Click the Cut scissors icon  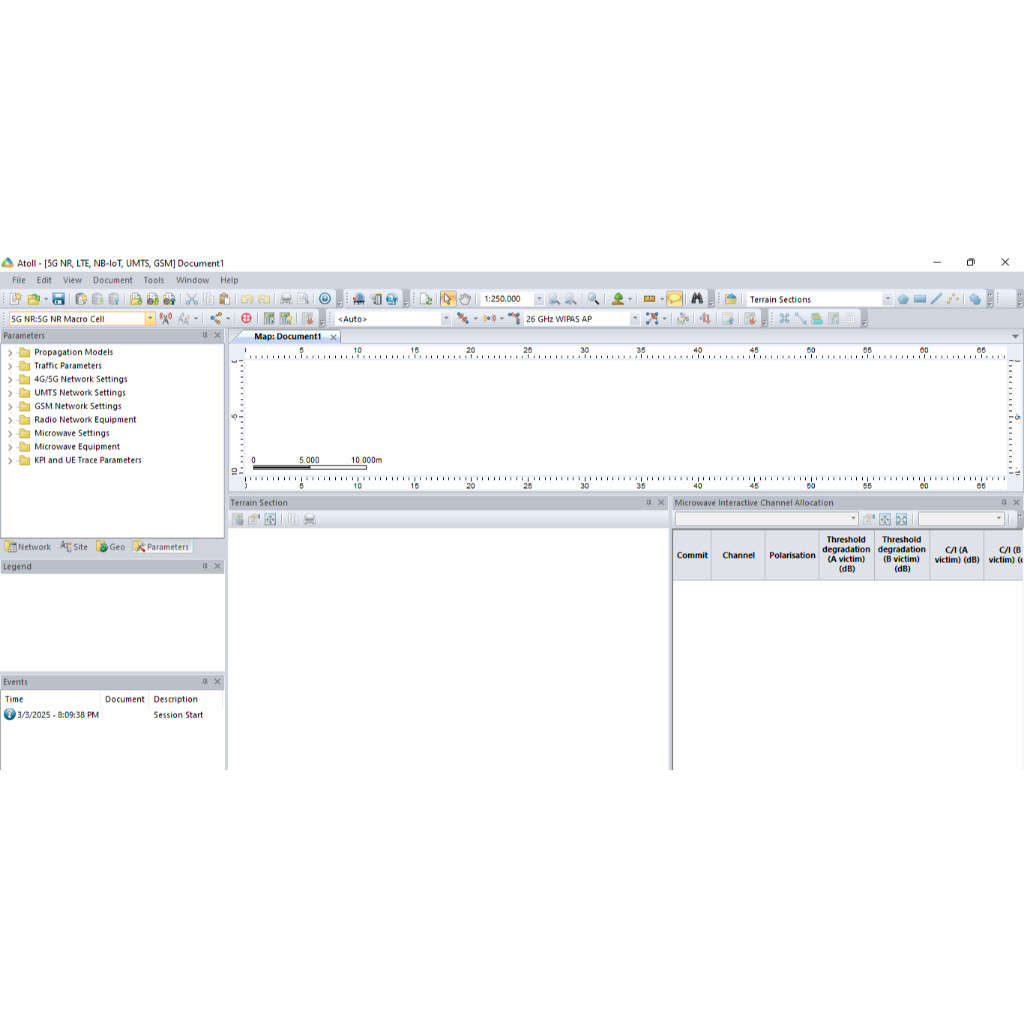tap(191, 299)
